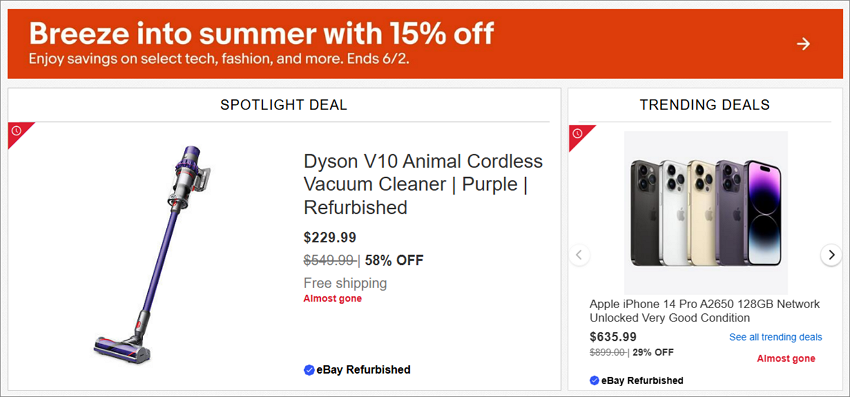Click the trending deals red timer icon

578,133
